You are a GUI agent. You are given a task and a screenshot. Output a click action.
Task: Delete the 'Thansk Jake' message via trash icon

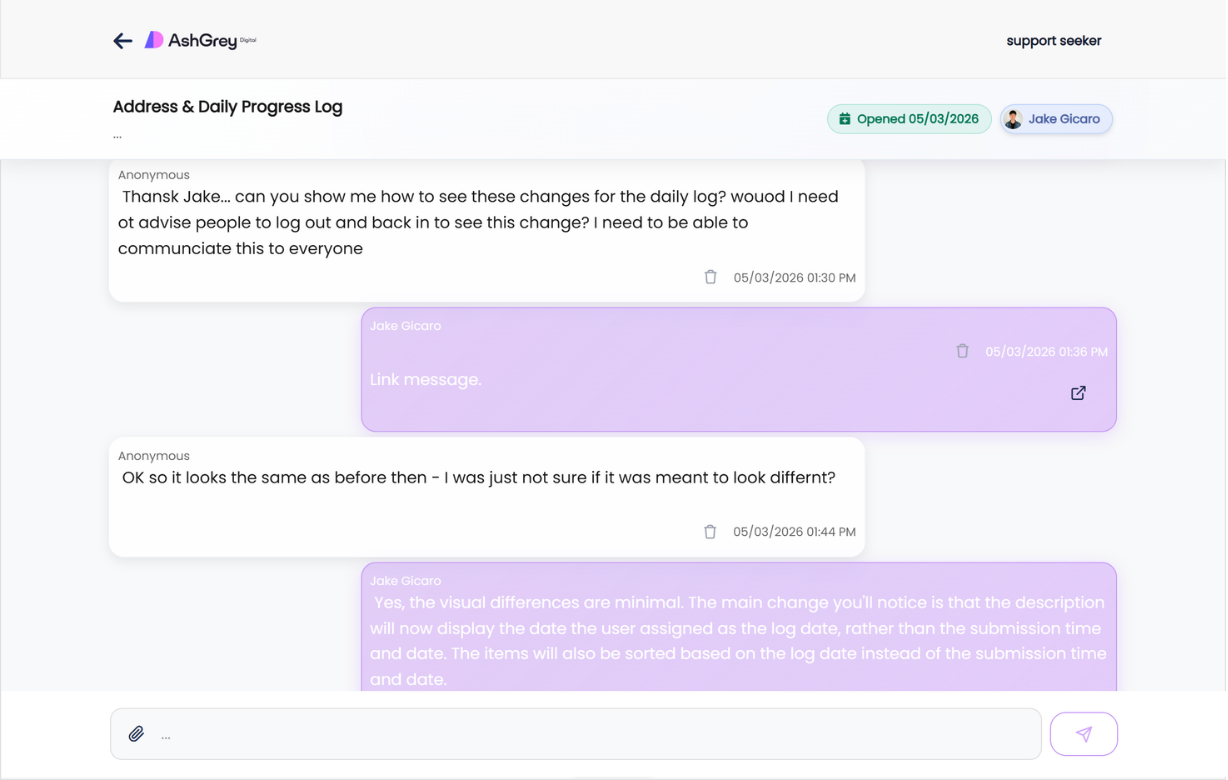(x=710, y=276)
